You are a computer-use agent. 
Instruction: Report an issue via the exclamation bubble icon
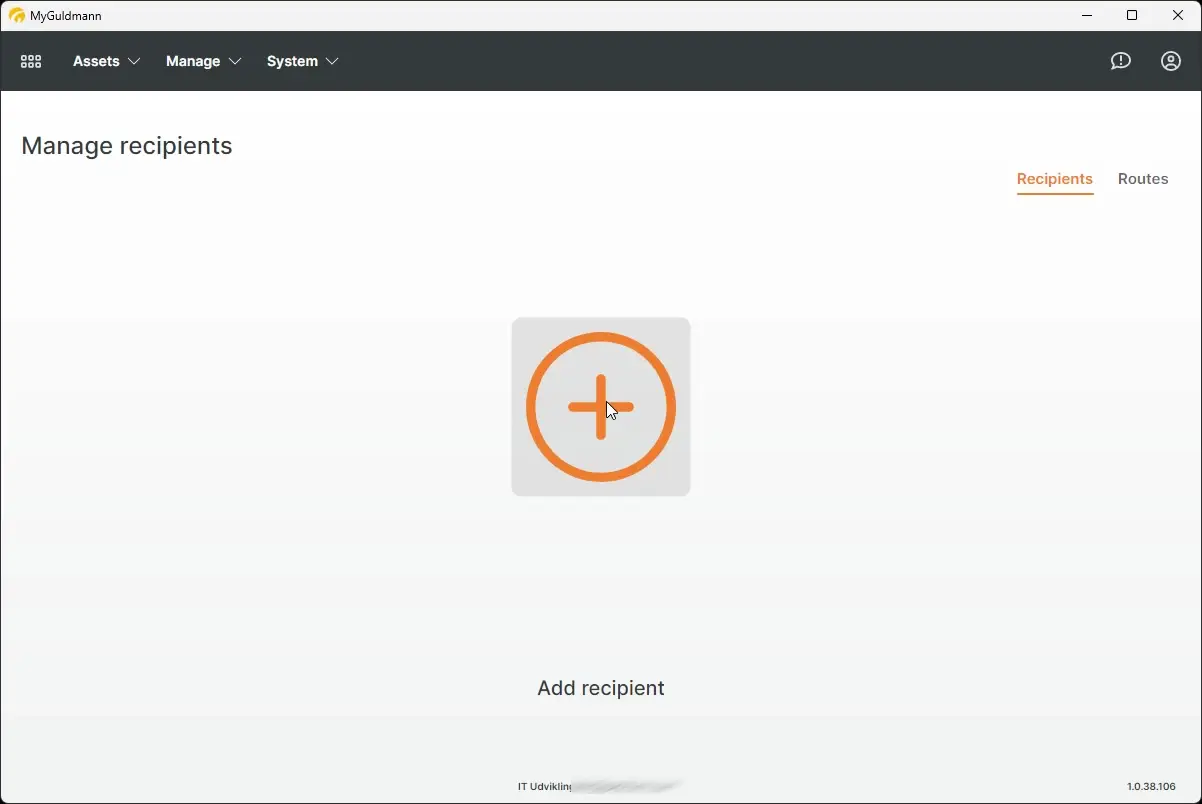1120,61
